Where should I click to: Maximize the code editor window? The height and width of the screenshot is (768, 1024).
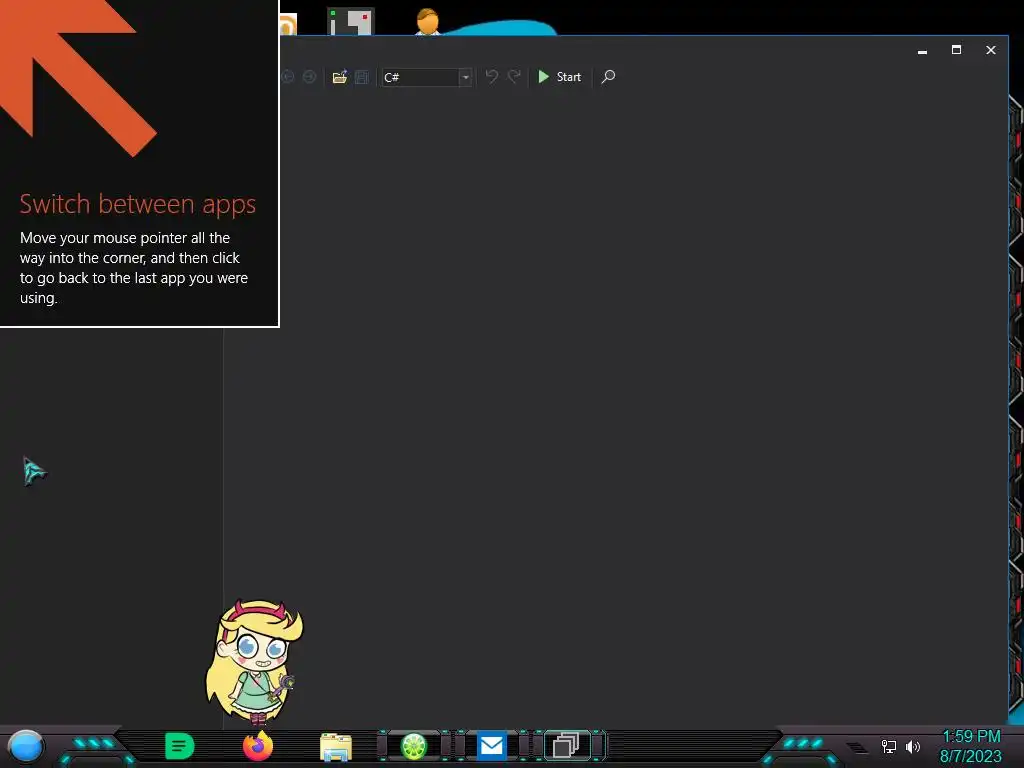point(956,50)
